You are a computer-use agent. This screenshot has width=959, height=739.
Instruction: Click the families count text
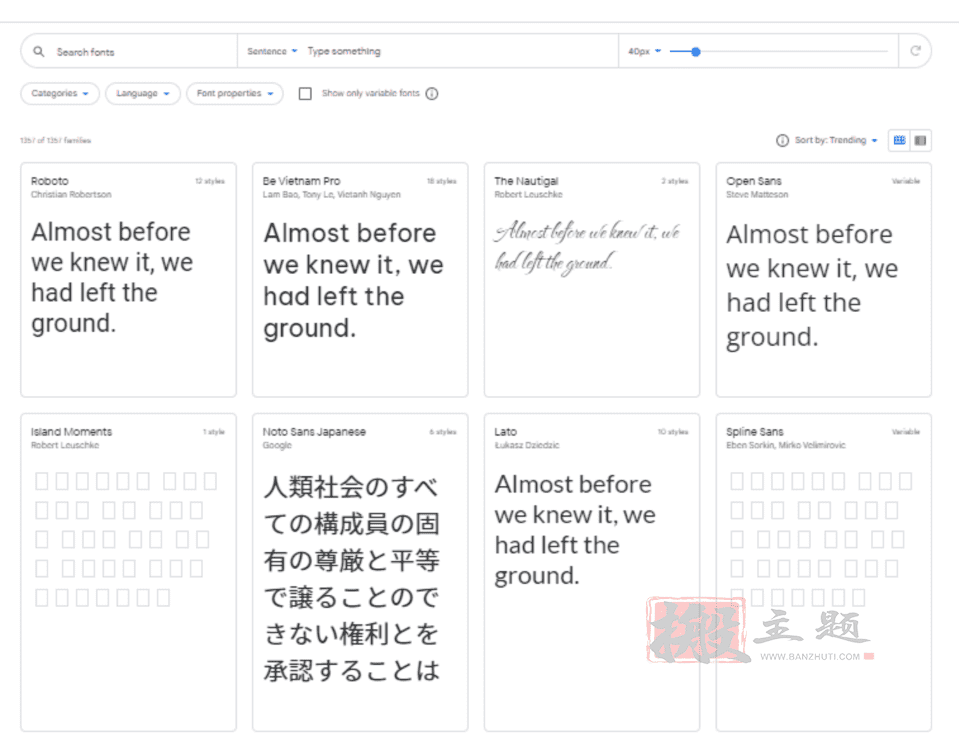(x=56, y=140)
